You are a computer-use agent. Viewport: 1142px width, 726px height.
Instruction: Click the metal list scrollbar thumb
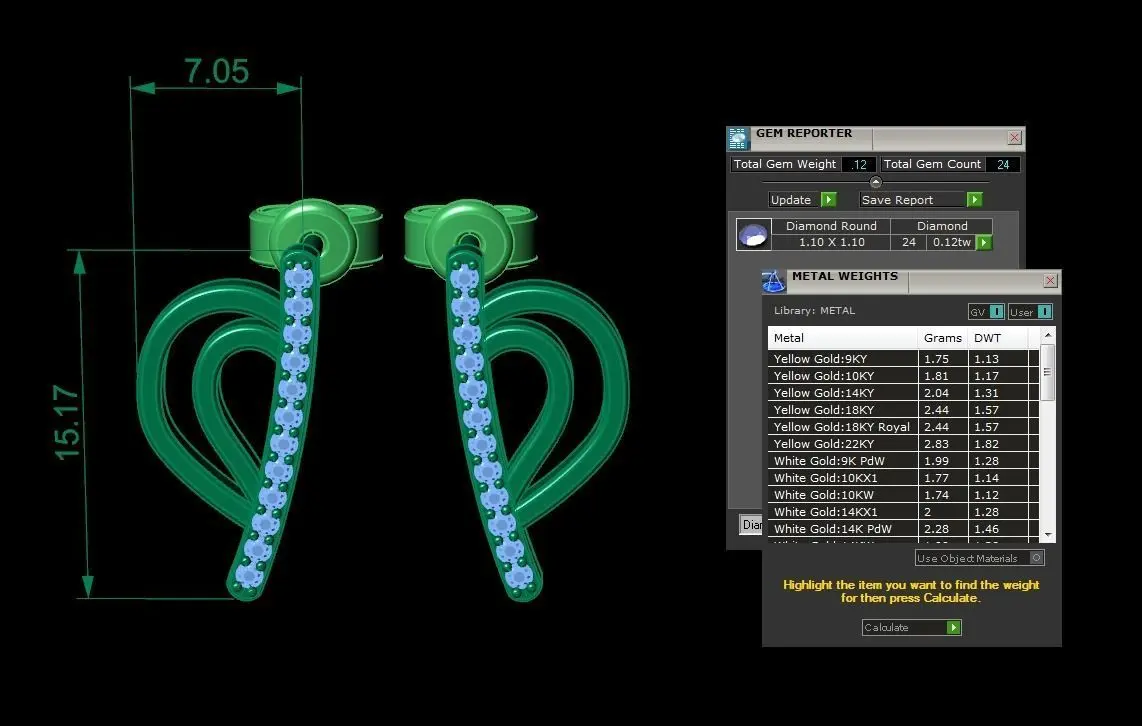tap(1048, 372)
